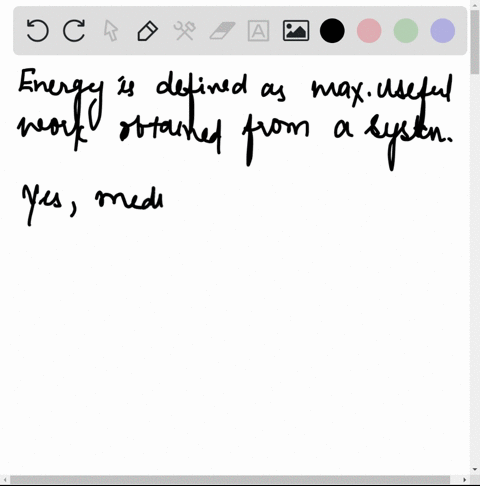Choose the black pen color
The width and height of the screenshot is (480, 486).
pos(332,31)
